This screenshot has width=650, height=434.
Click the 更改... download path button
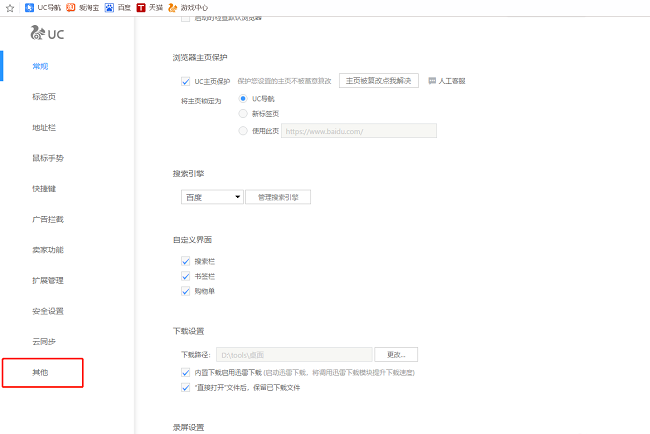pos(396,354)
